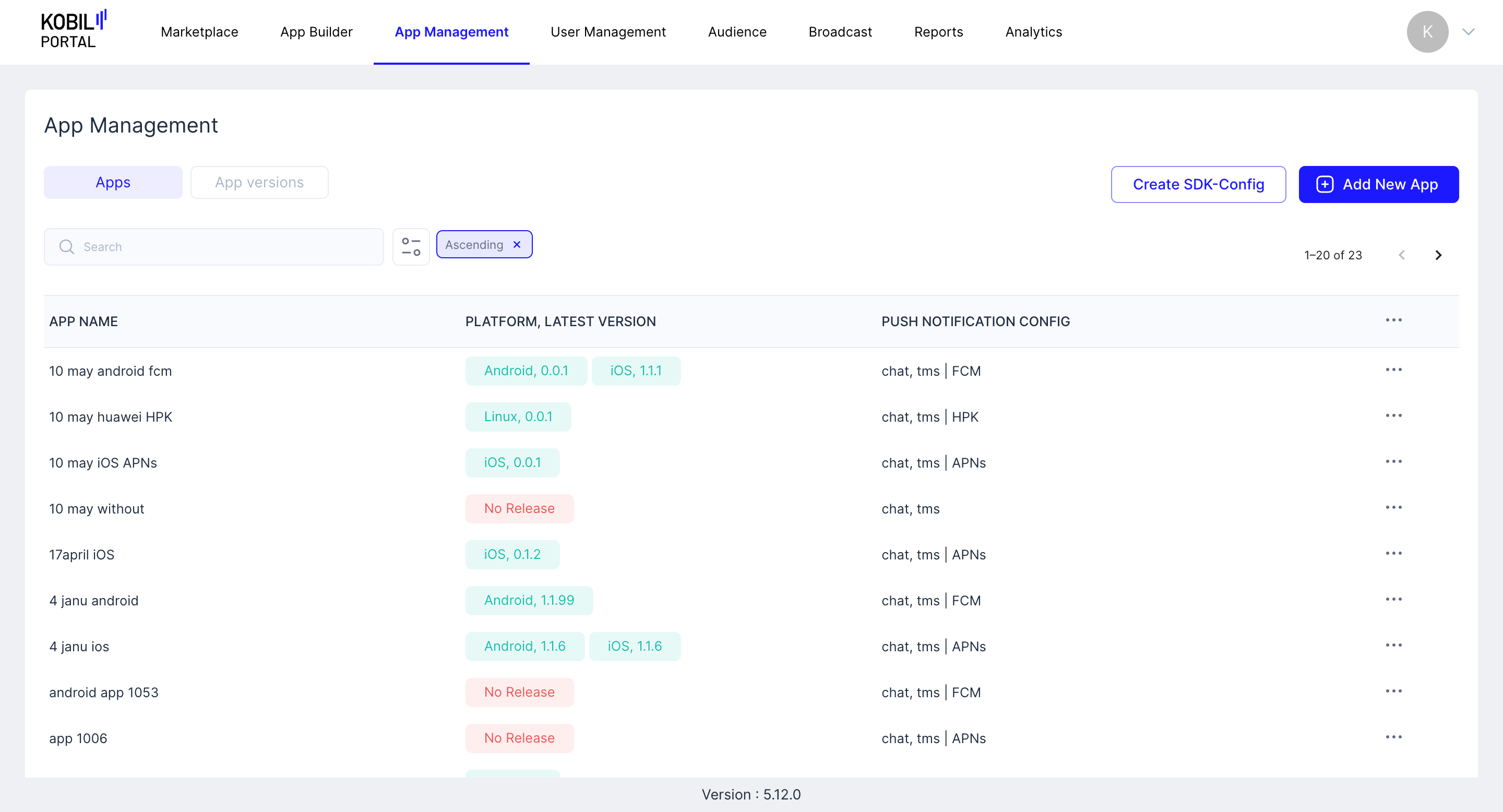The width and height of the screenshot is (1503, 812).
Task: Open actions menu for 17april iOS
Action: click(x=1393, y=554)
